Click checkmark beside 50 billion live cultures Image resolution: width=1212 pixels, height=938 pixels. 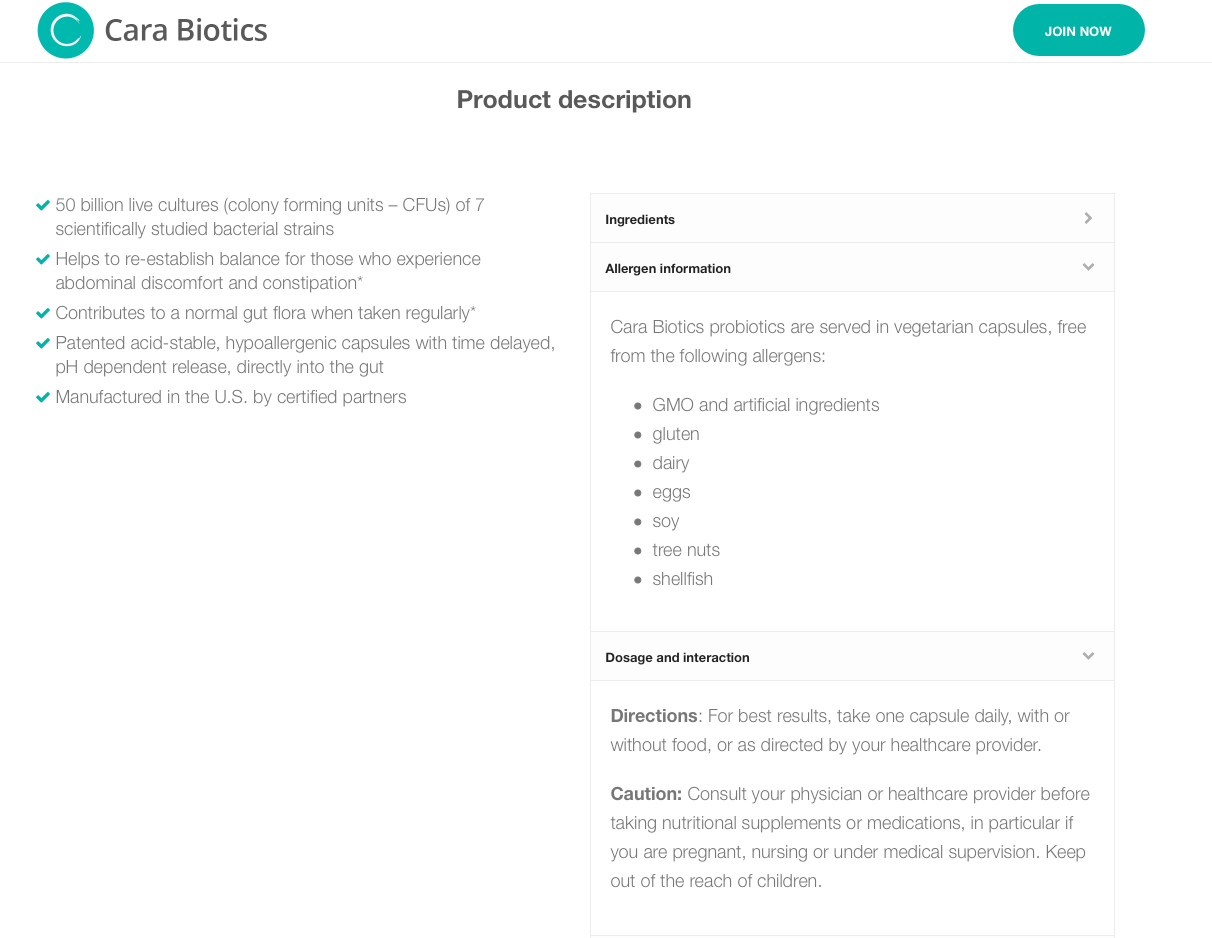(x=43, y=205)
